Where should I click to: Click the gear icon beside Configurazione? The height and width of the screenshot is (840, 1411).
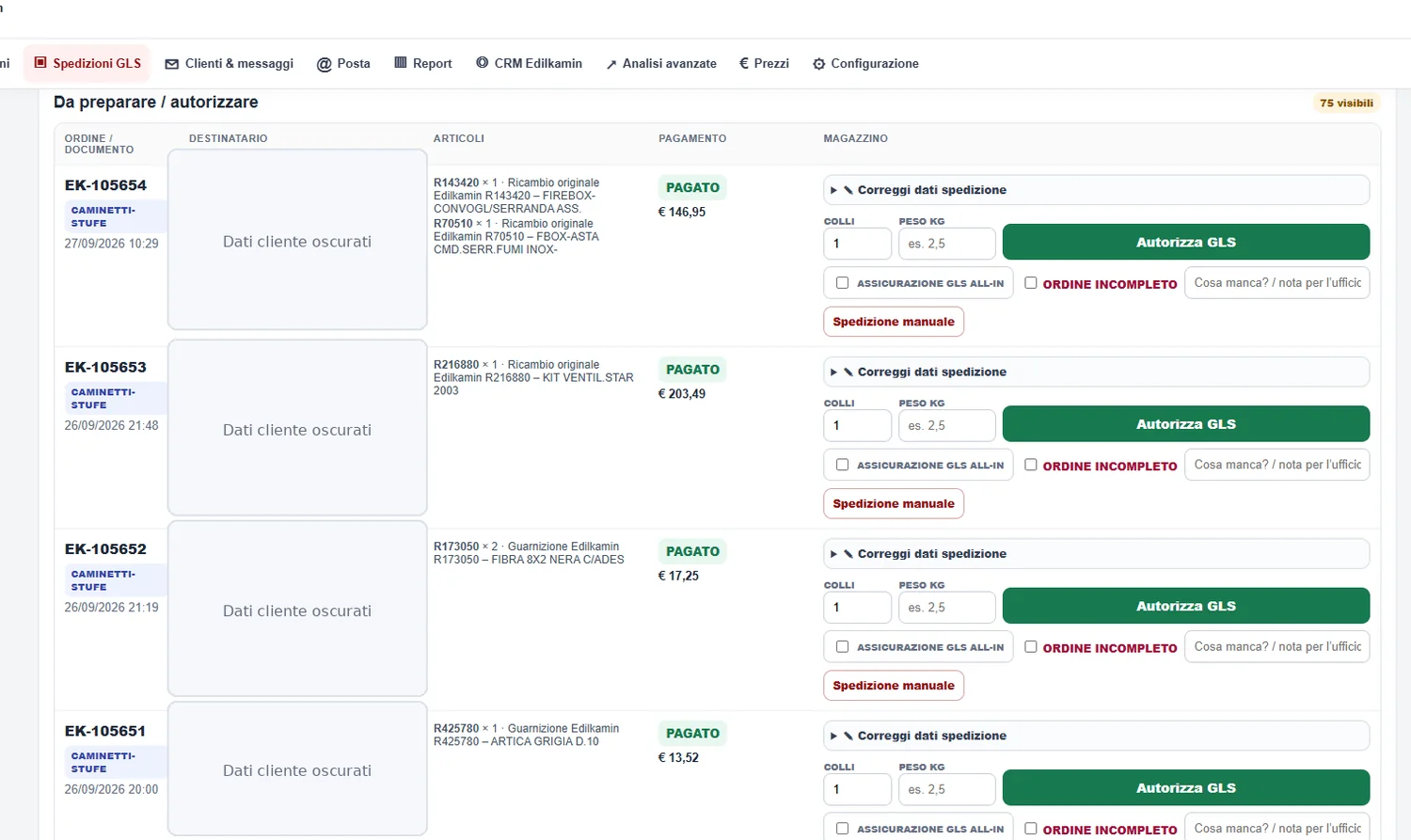coord(819,64)
